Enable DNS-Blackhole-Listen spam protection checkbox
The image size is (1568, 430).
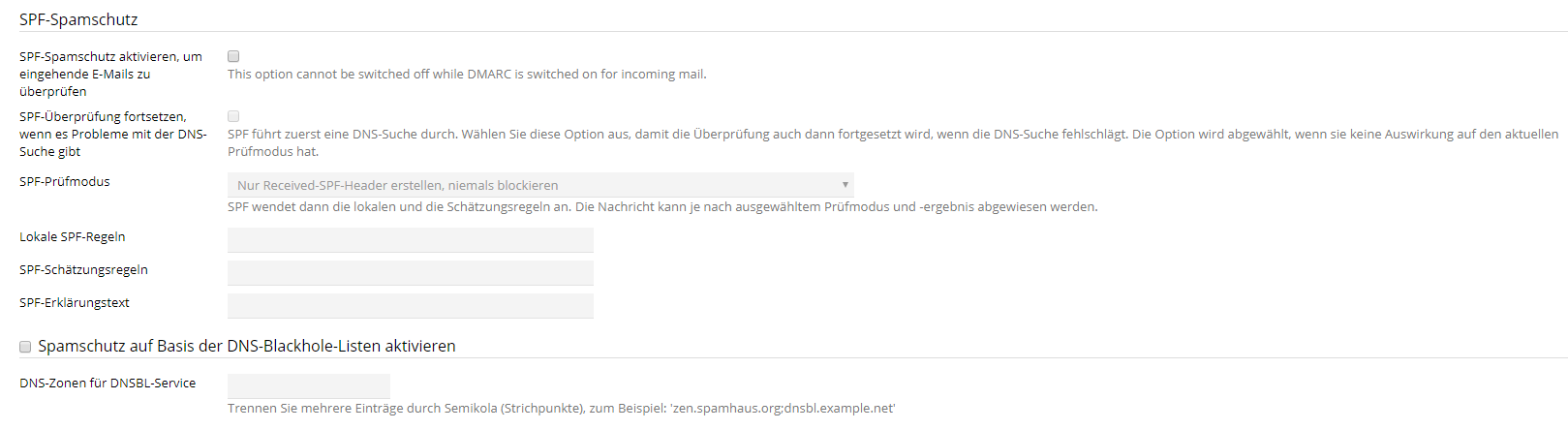[25, 347]
